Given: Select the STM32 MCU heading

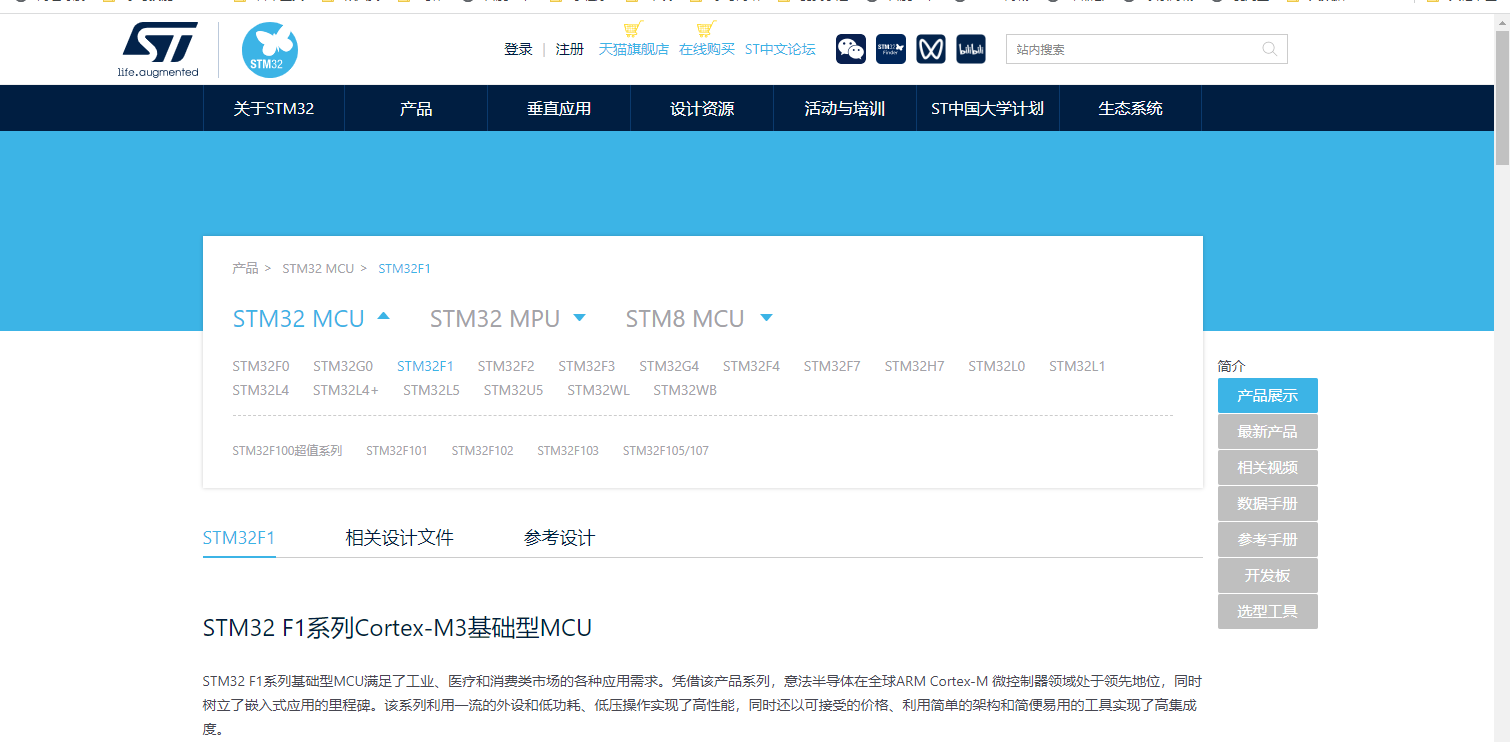Looking at the screenshot, I should [x=299, y=319].
